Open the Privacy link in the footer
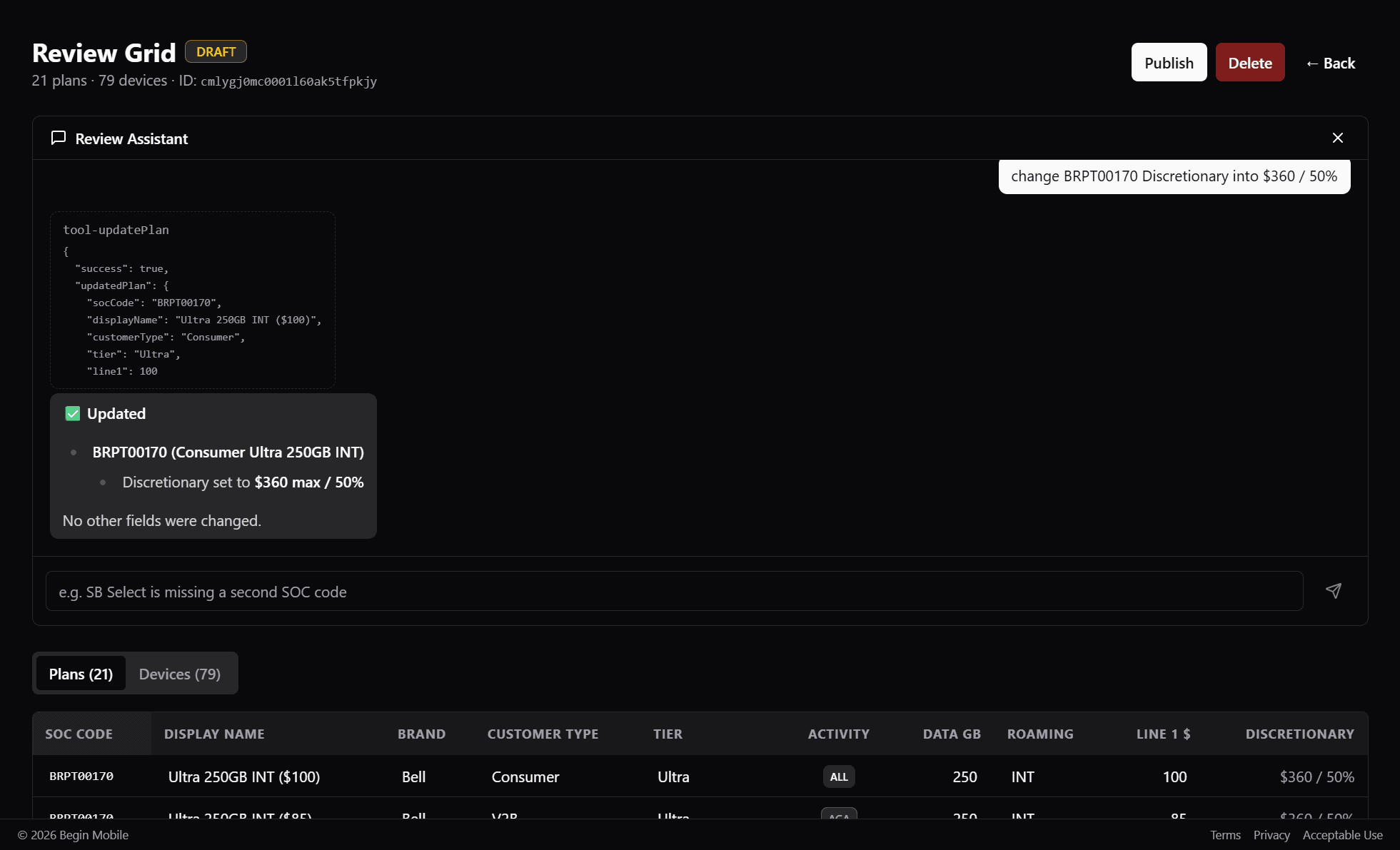This screenshot has width=1400, height=850. [1271, 834]
